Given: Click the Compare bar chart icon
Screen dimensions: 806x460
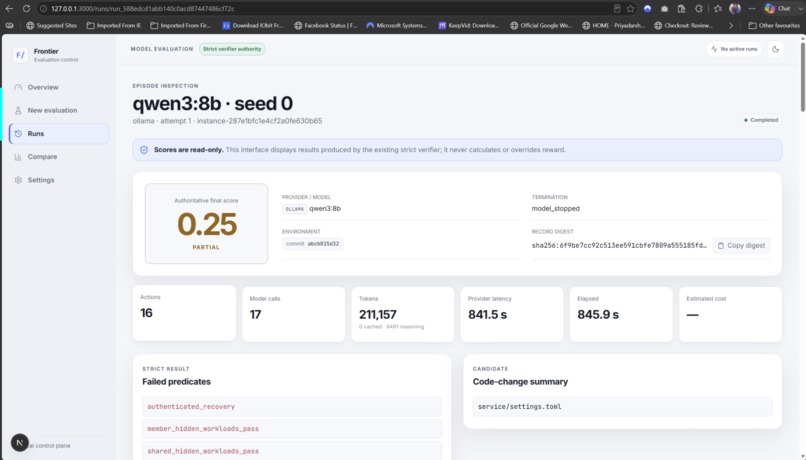Looking at the screenshot, I should (x=18, y=157).
